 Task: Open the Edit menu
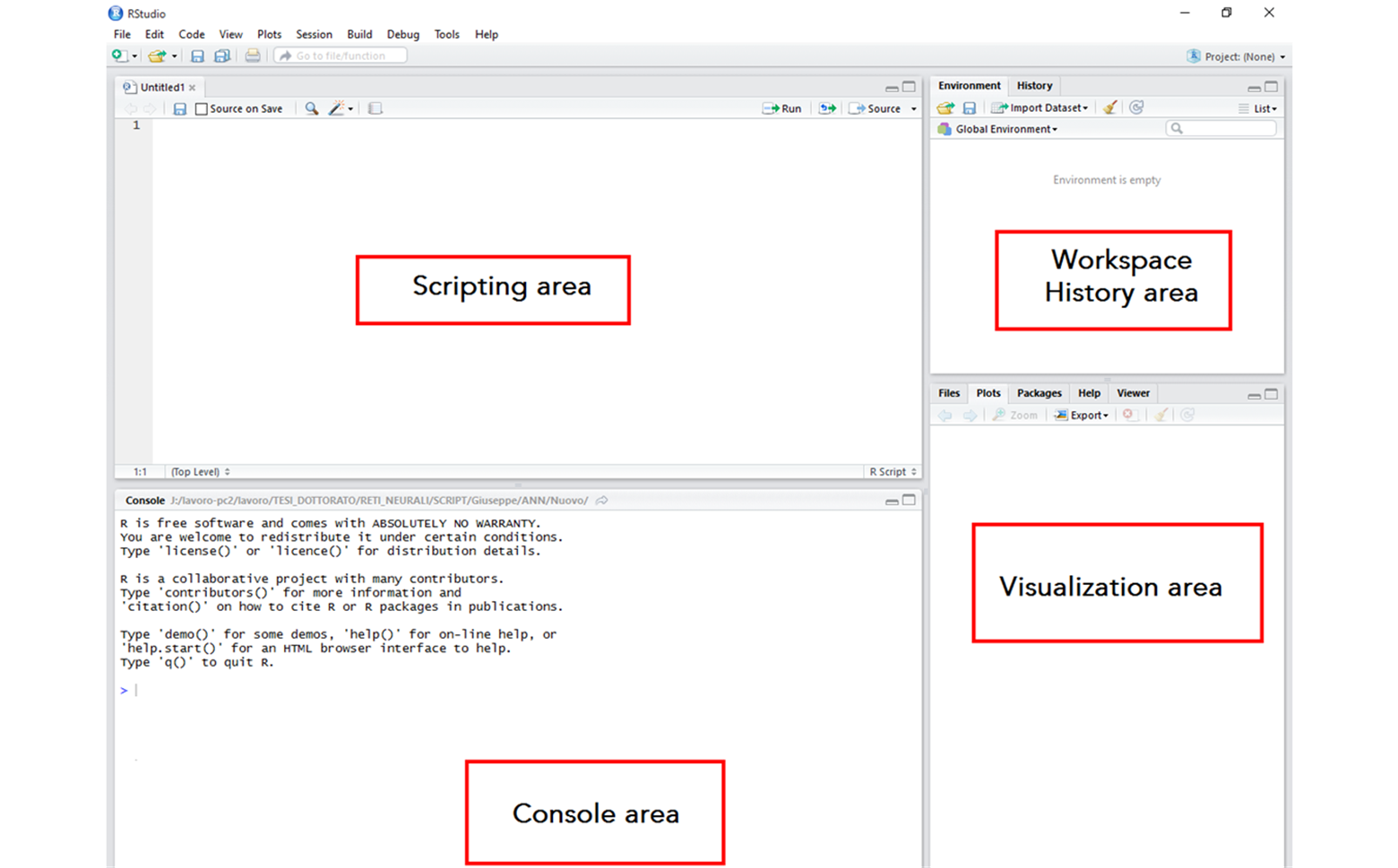154,34
